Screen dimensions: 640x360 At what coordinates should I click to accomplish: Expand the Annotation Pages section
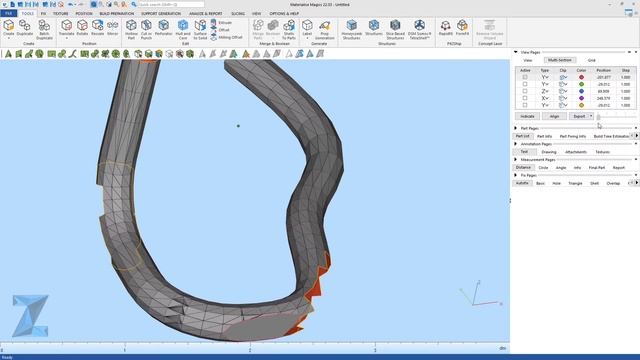point(516,144)
